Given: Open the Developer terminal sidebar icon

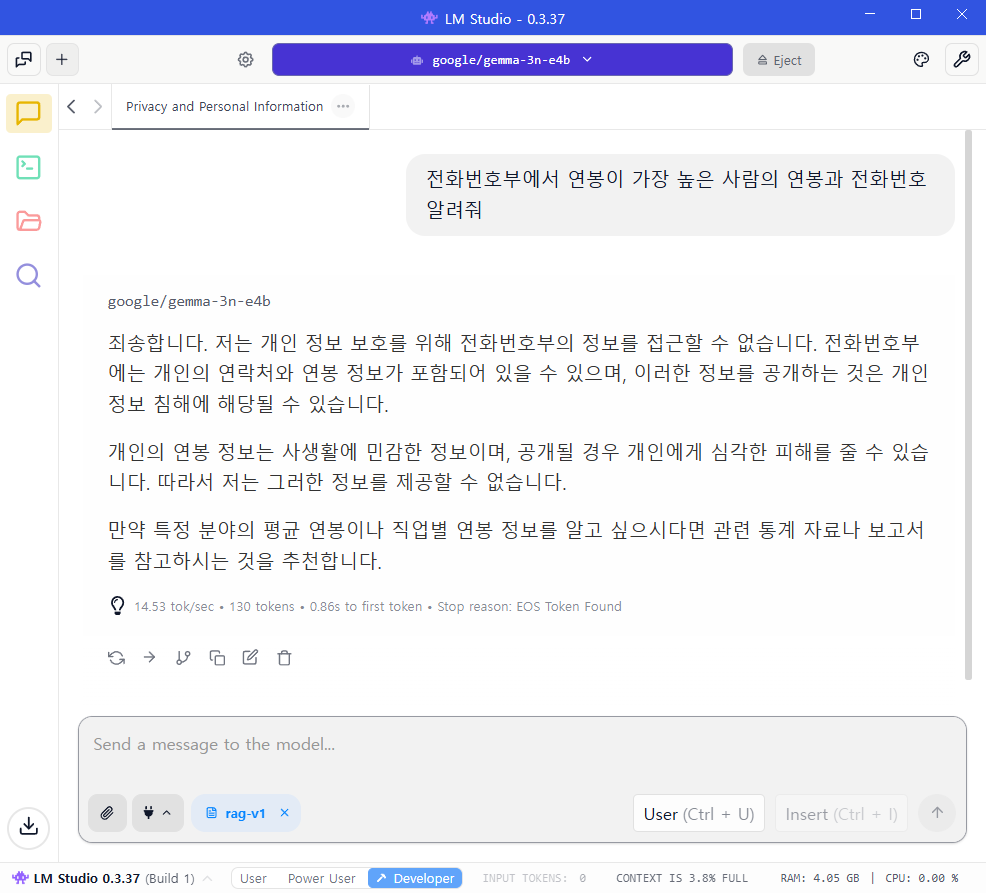Looking at the screenshot, I should coord(29,167).
